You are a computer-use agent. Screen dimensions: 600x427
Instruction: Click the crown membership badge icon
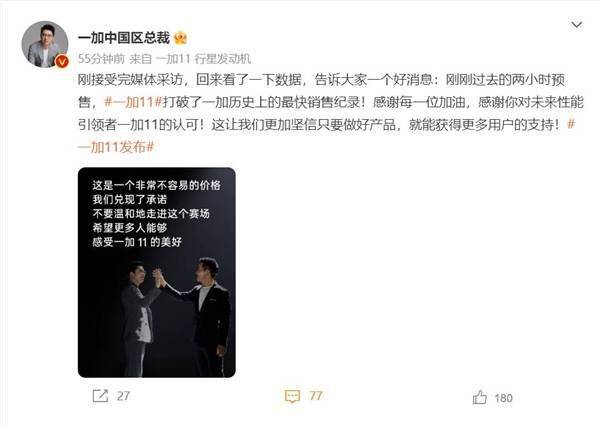click(180, 38)
